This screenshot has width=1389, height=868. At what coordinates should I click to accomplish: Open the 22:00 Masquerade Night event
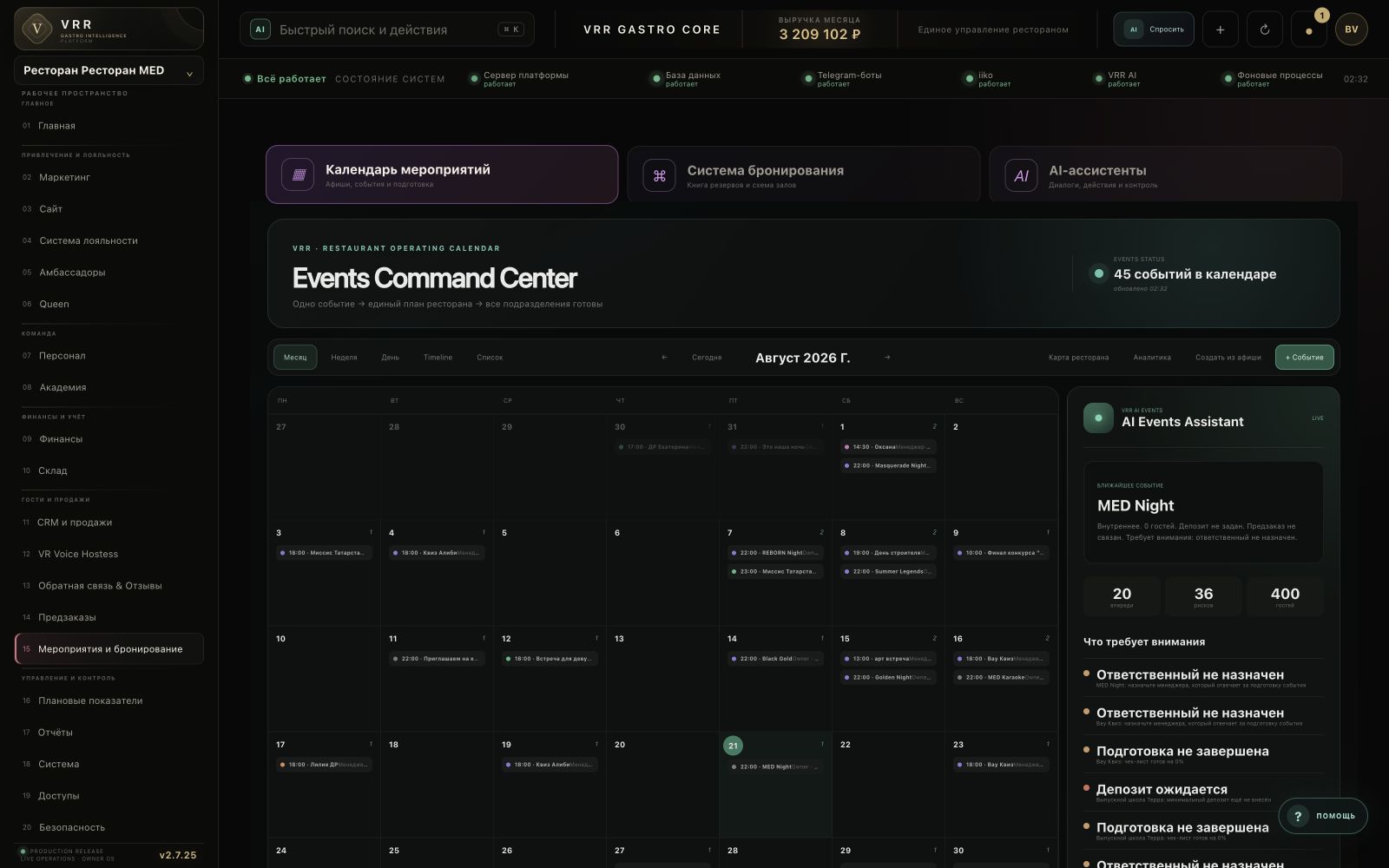[x=888, y=466]
